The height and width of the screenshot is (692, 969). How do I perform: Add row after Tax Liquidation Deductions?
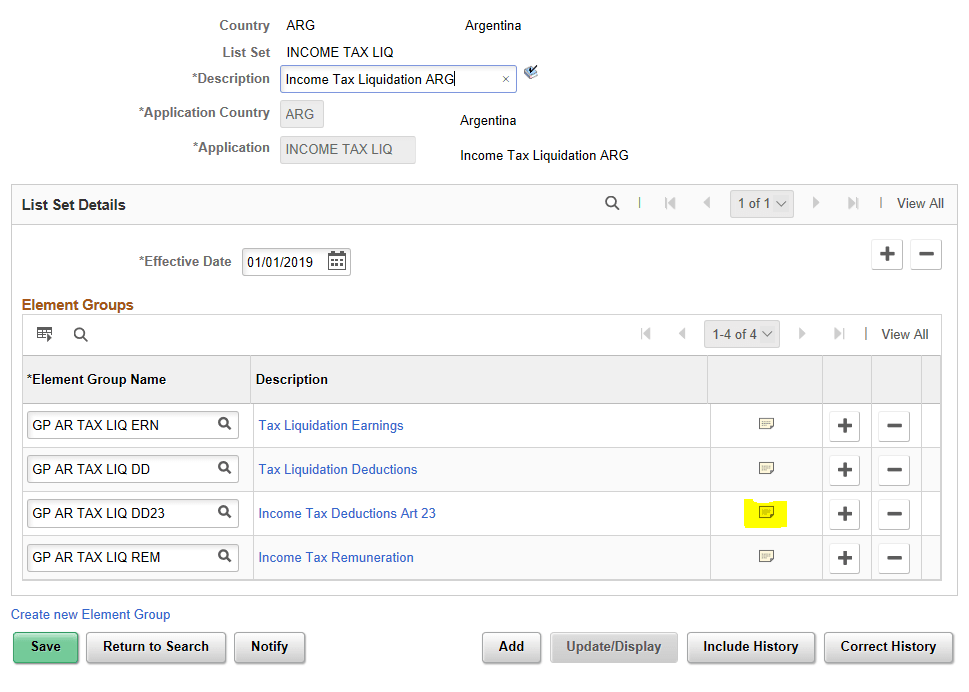(844, 470)
